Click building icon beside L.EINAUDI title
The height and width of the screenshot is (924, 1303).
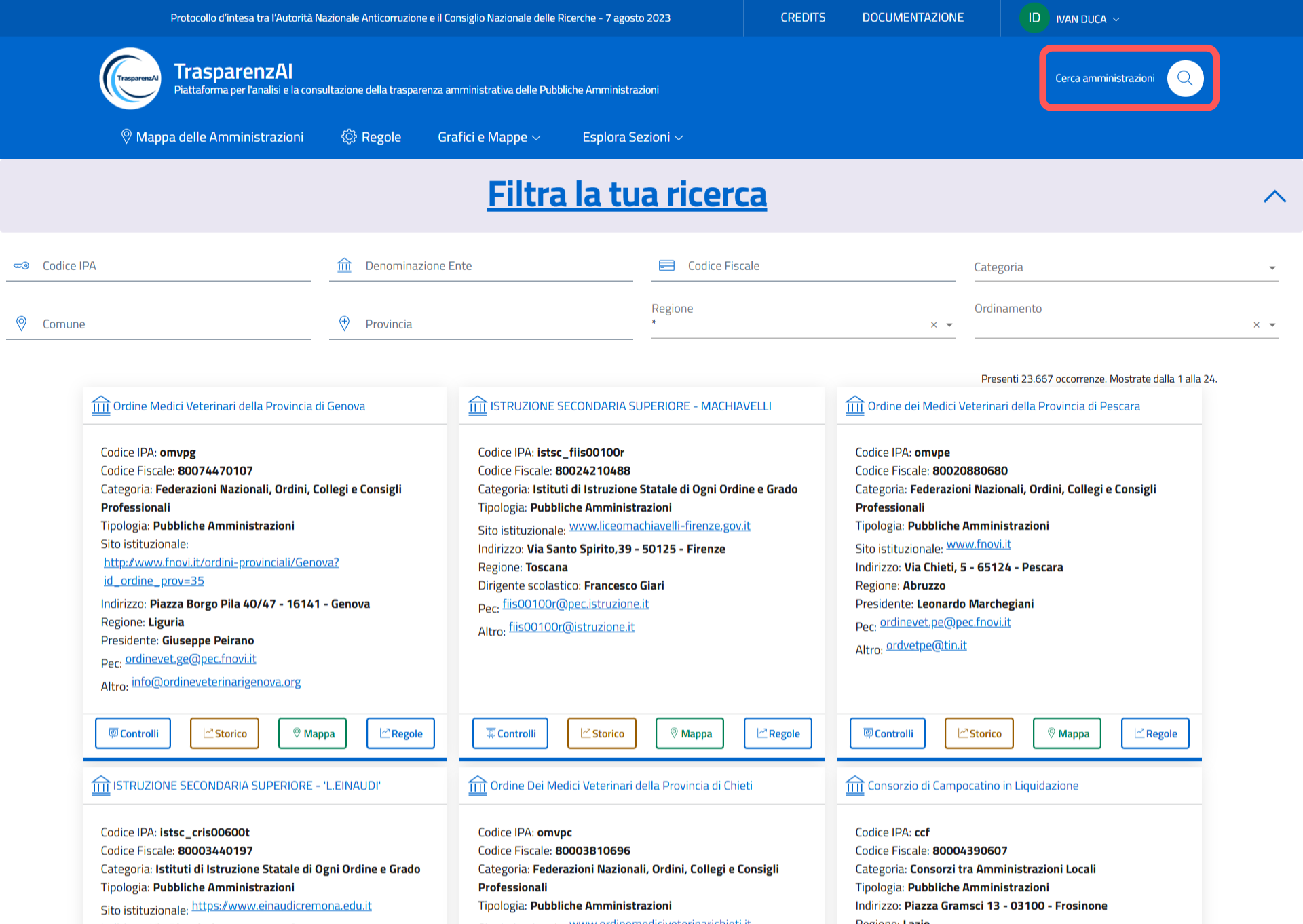[100, 786]
